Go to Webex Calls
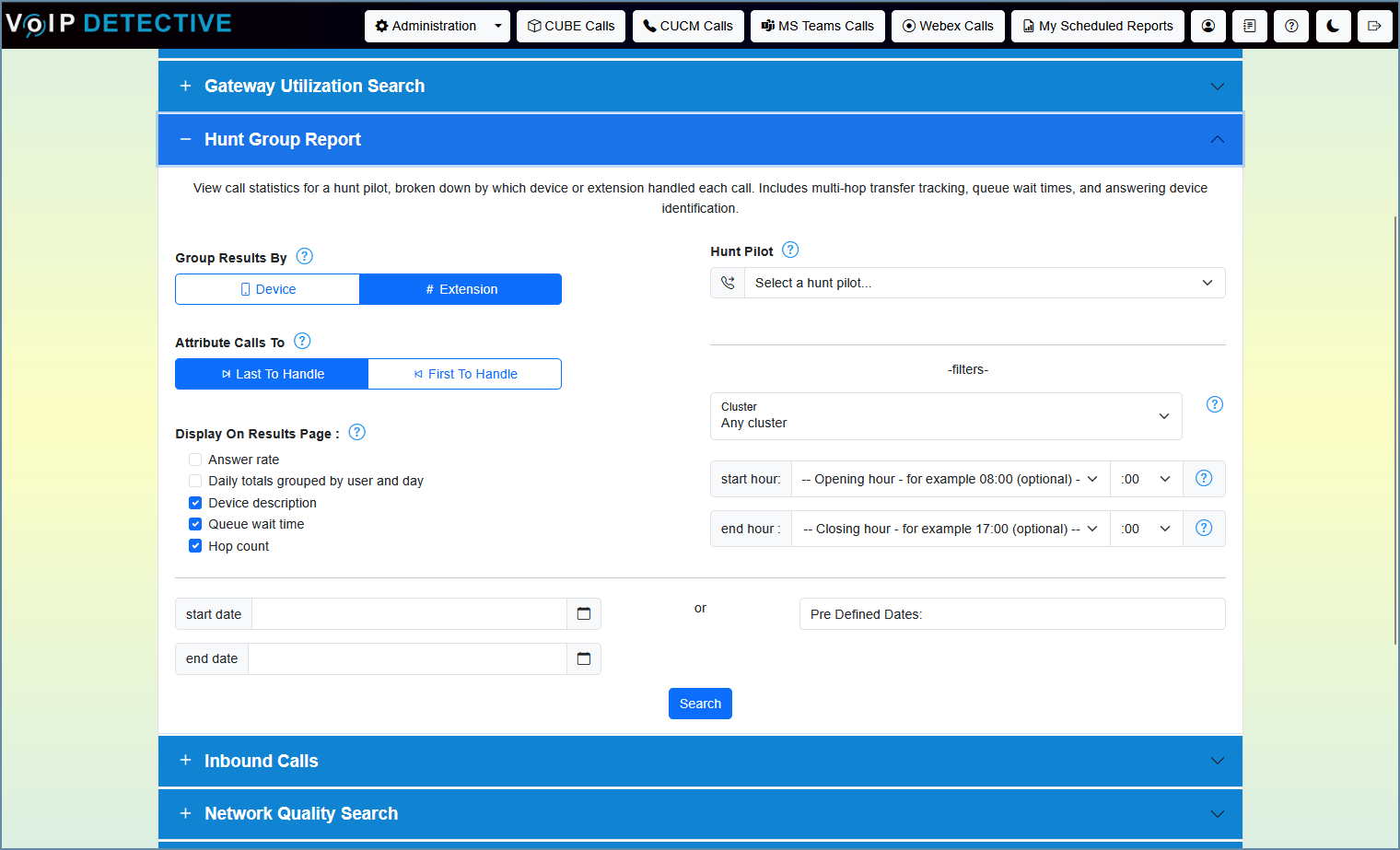The height and width of the screenshot is (850, 1400). pos(948,26)
